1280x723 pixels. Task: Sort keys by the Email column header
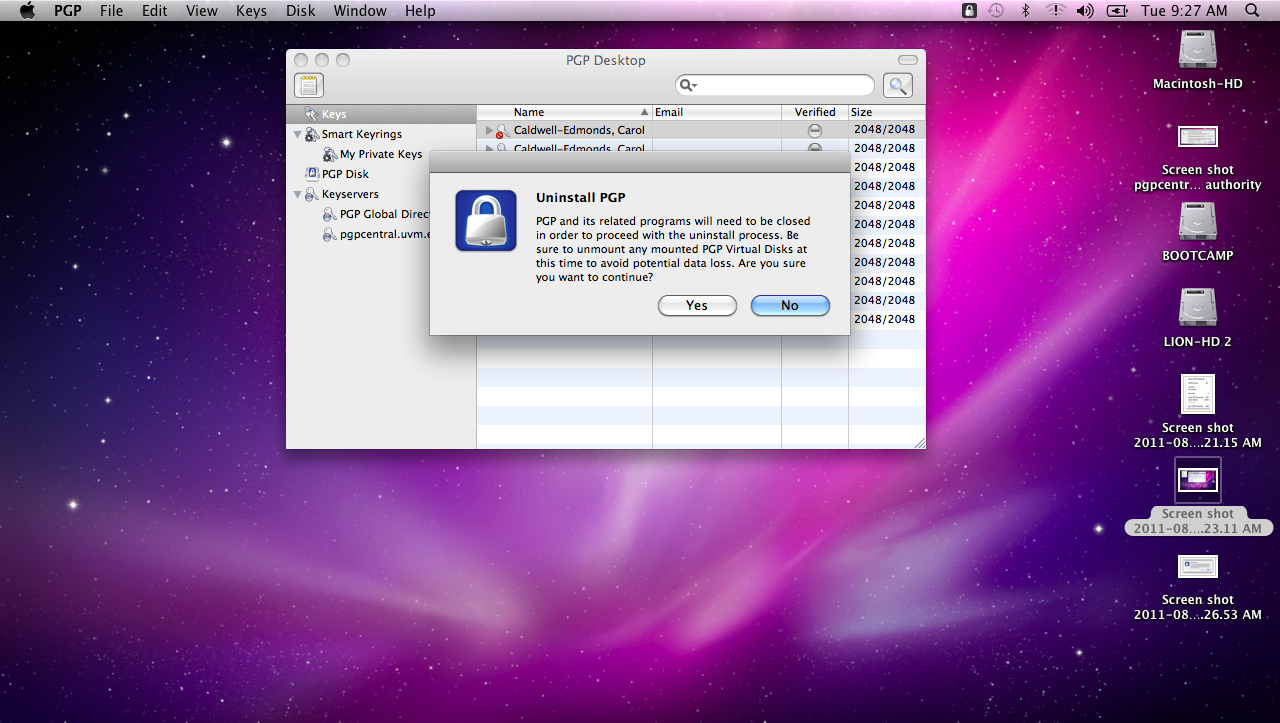717,112
